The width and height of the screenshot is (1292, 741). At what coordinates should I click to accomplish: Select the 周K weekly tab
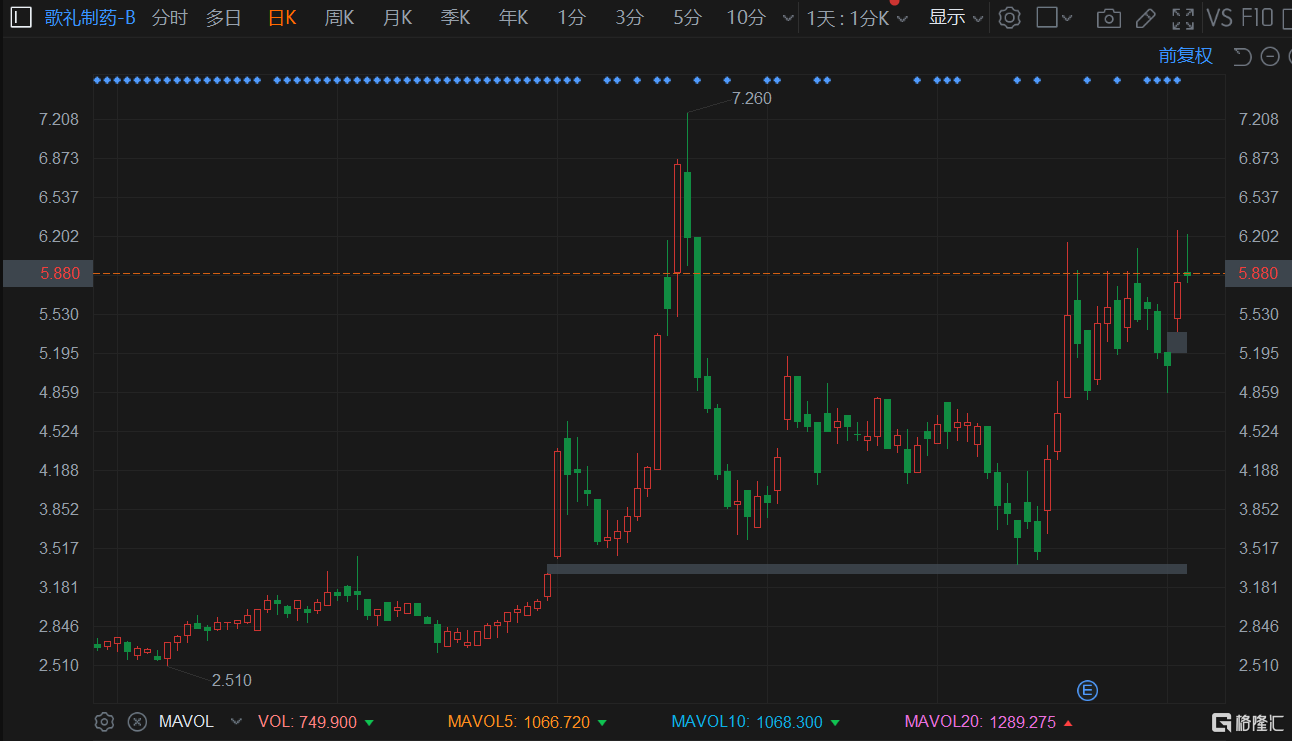(x=340, y=18)
